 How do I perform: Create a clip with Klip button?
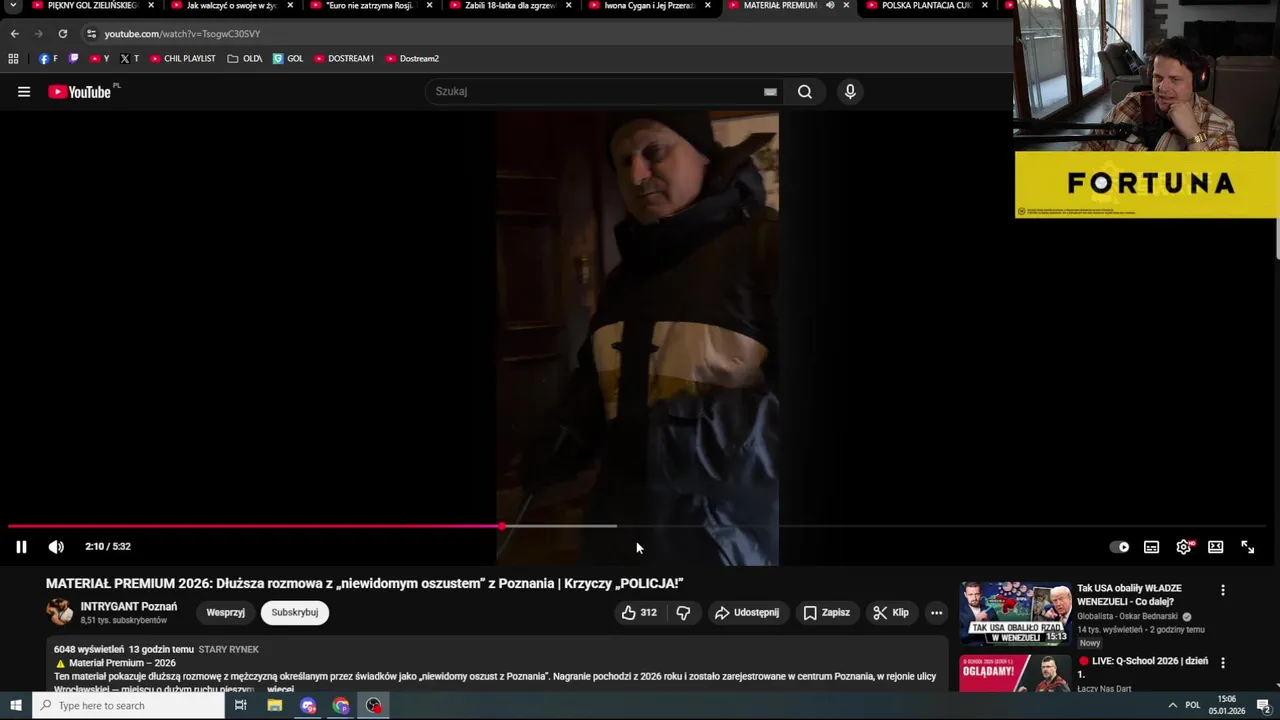pos(890,613)
